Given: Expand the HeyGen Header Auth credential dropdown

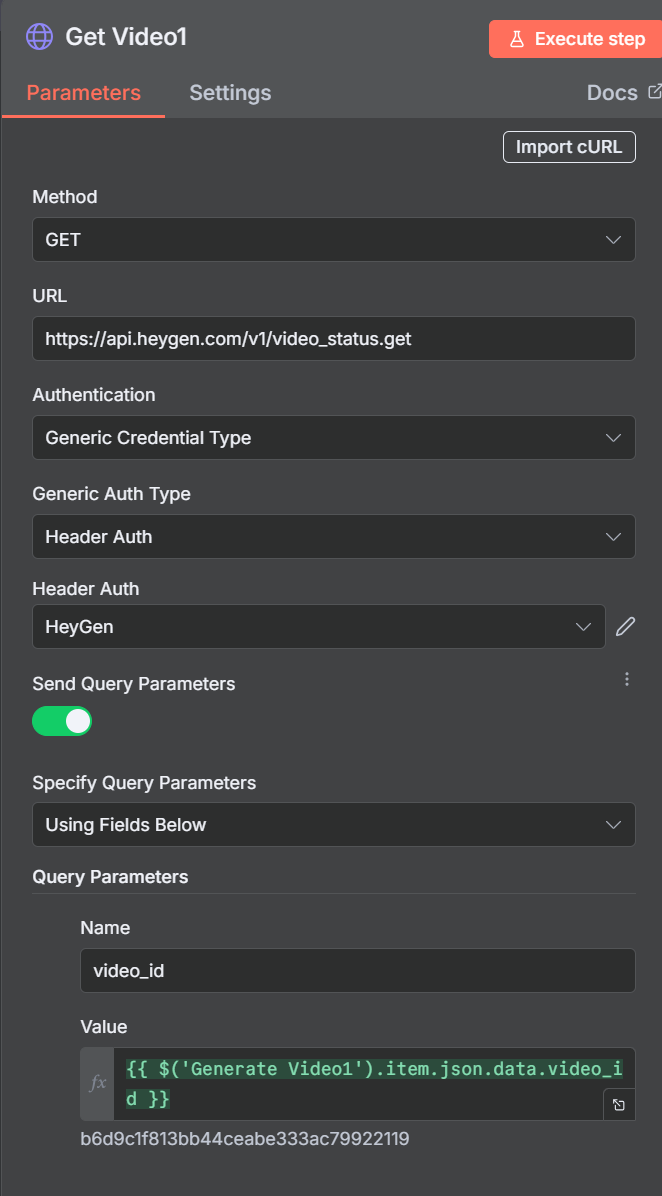Looking at the screenshot, I should coord(319,627).
